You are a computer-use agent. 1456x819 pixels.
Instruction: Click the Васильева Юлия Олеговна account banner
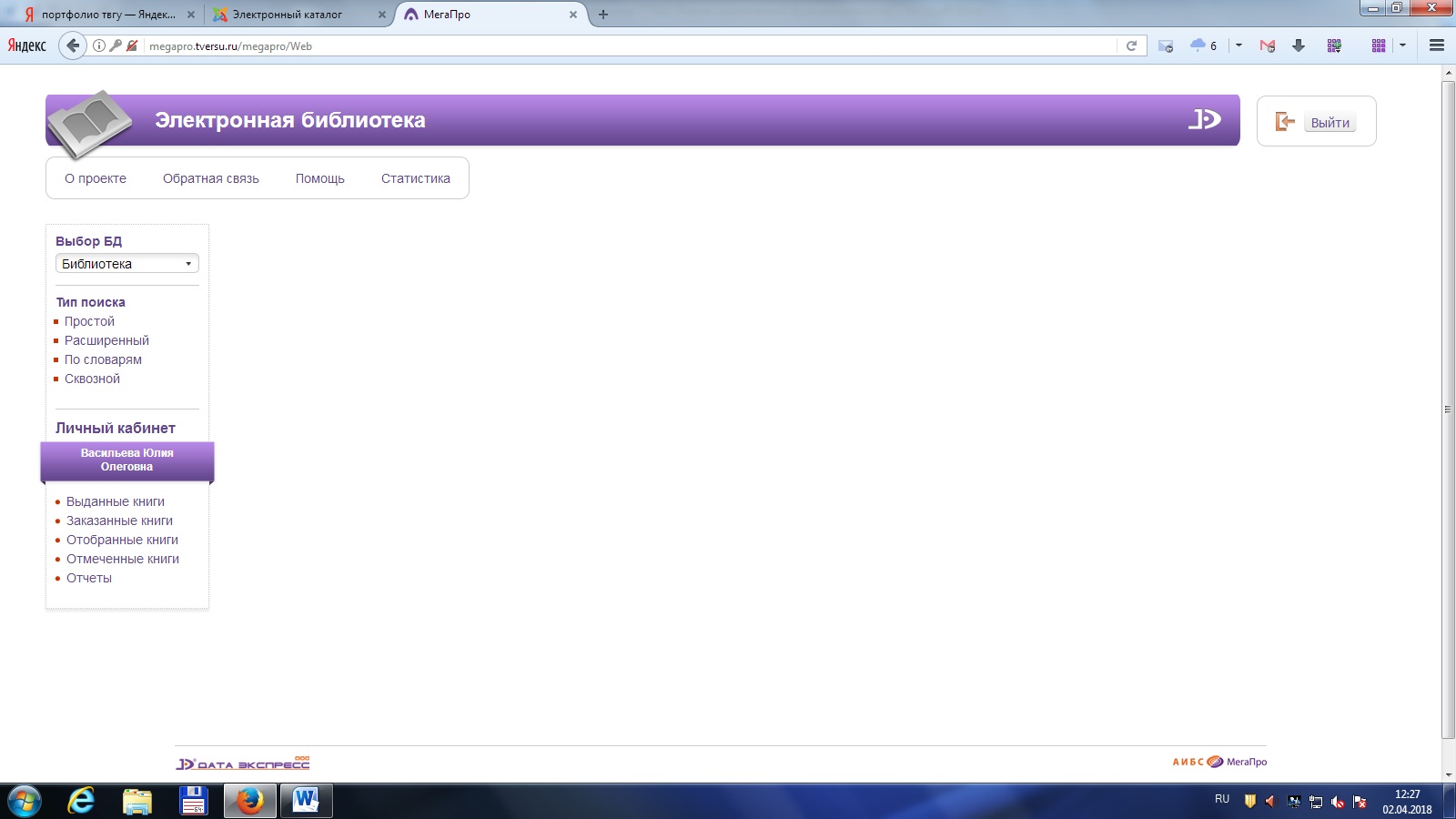tap(127, 460)
